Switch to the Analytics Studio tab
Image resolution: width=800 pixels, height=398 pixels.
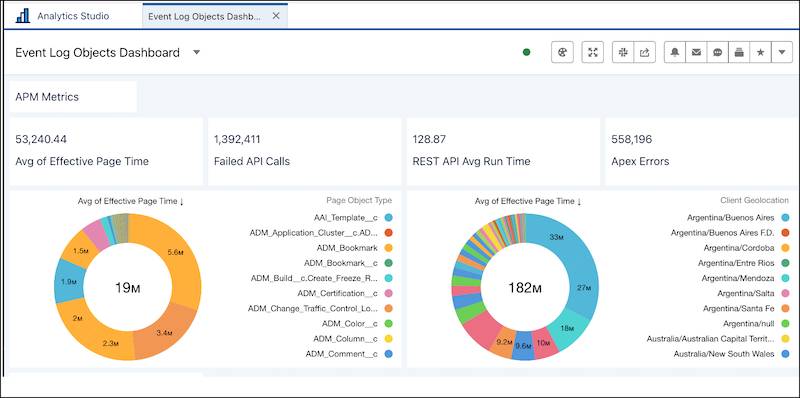(73, 16)
